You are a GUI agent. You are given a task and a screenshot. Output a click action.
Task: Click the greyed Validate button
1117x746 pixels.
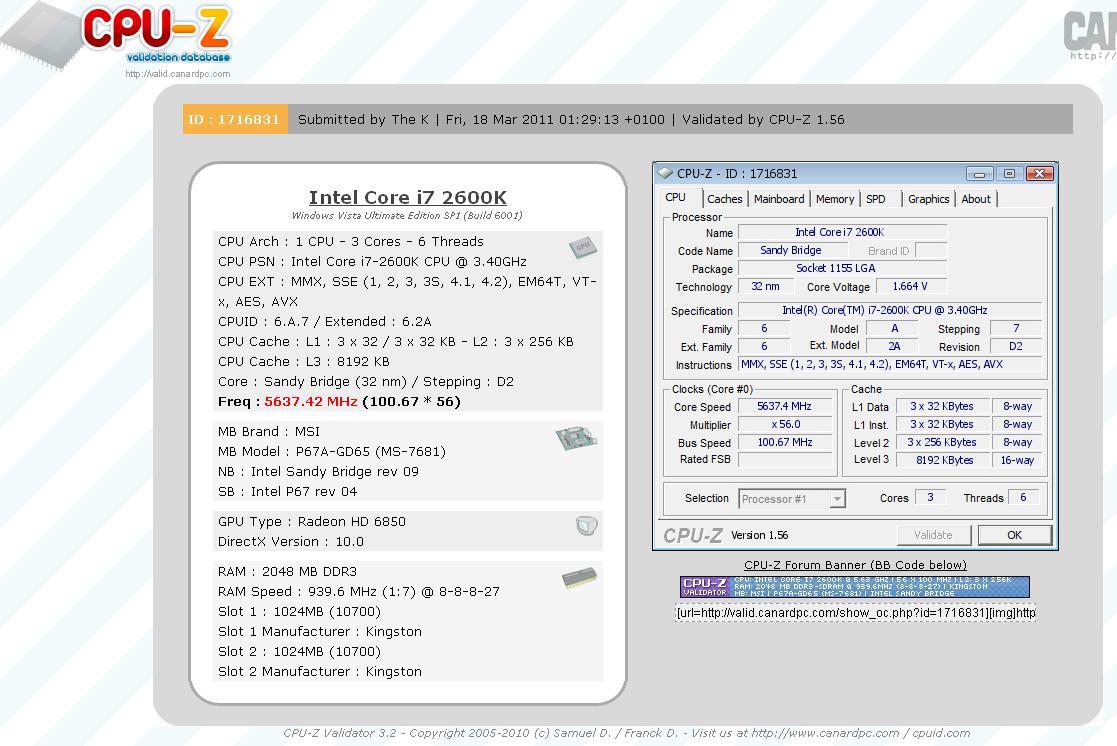pos(933,535)
